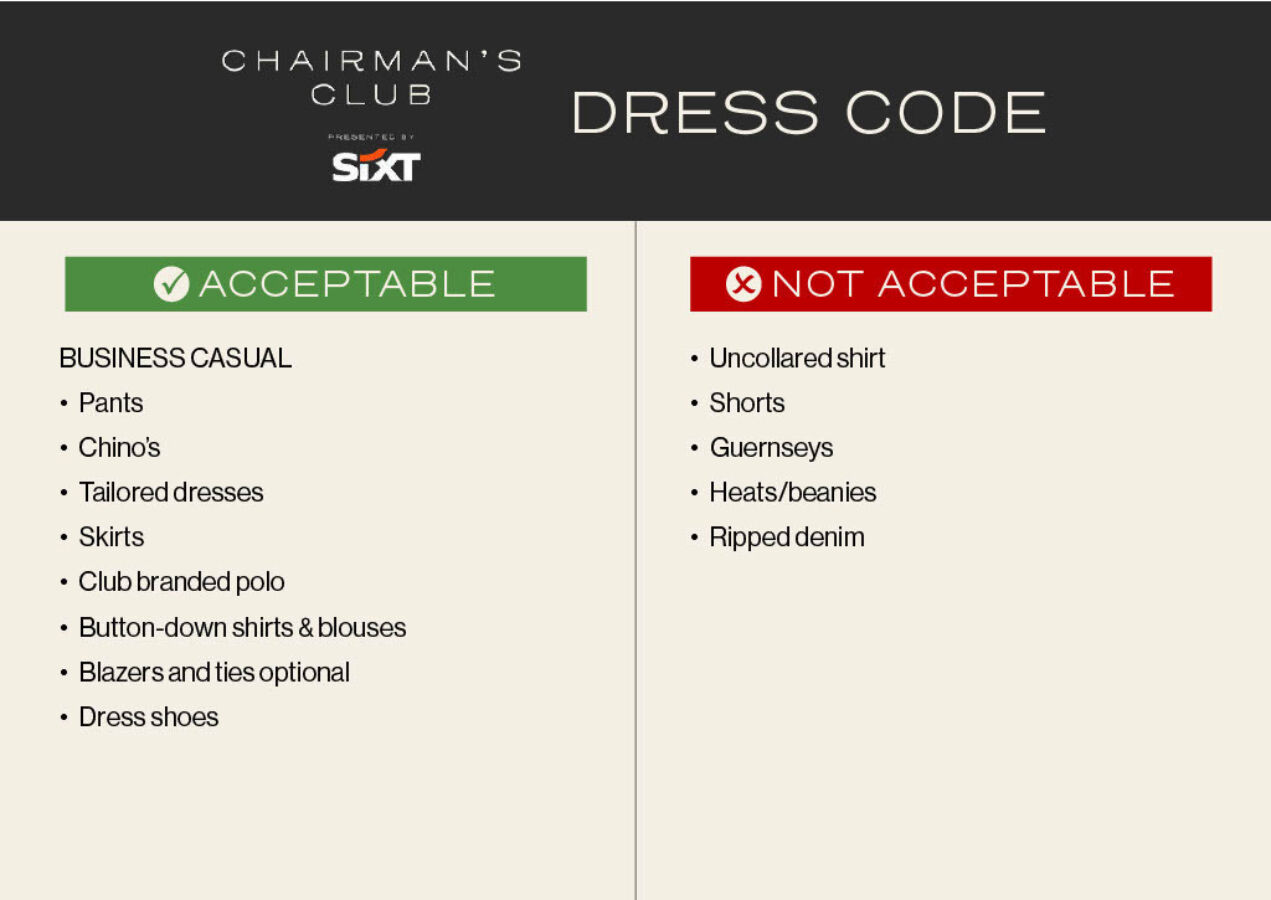Select Button-down shirts & blouses line
Viewport: 1271px width, 900px height.
(x=242, y=628)
